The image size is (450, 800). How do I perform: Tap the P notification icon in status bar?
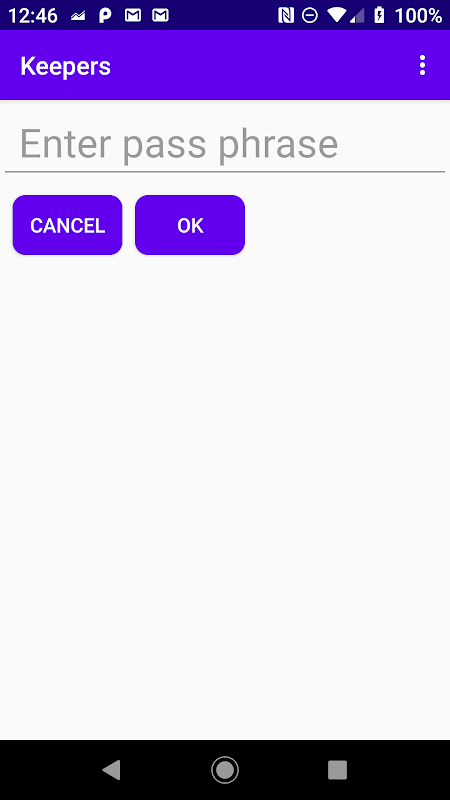[105, 16]
